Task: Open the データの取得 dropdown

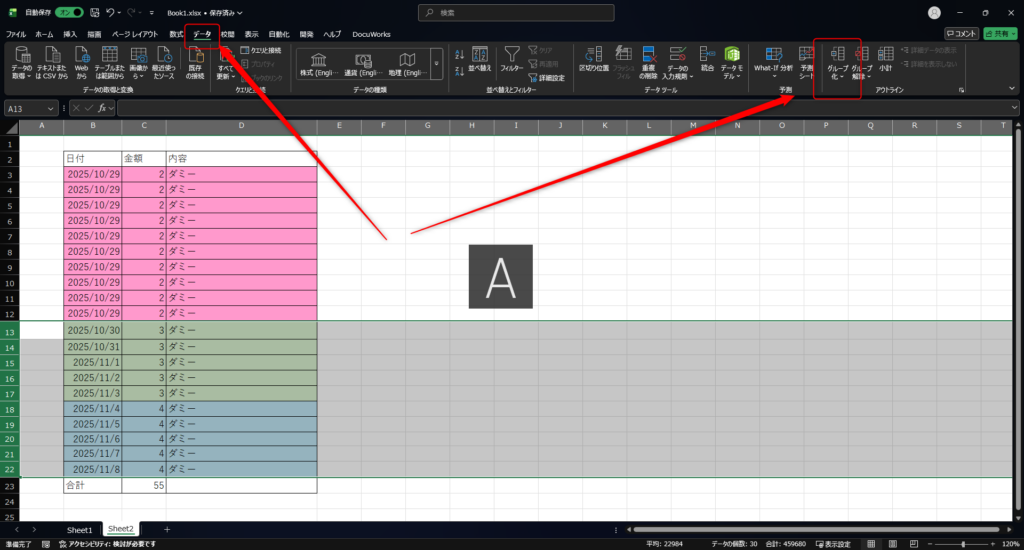Action: click(21, 76)
